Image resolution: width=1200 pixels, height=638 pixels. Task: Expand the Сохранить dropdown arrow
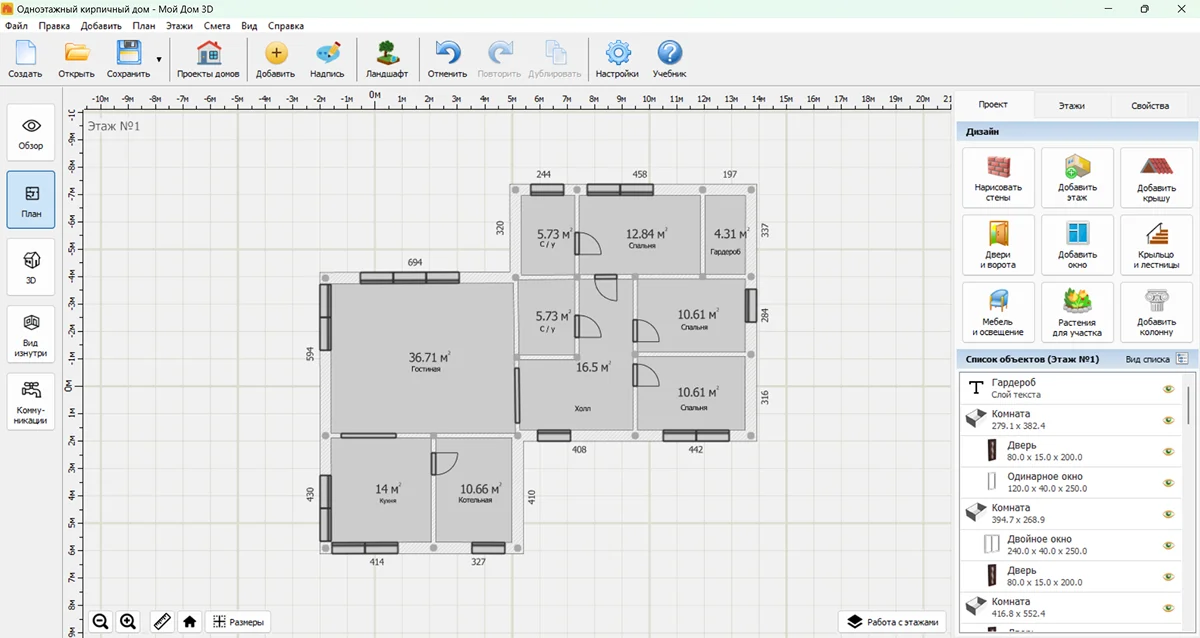pos(159,59)
